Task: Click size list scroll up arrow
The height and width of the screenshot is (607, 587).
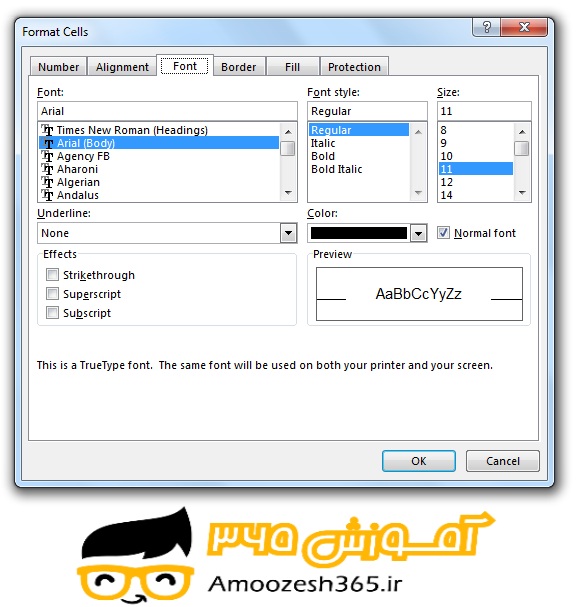Action: [522, 132]
